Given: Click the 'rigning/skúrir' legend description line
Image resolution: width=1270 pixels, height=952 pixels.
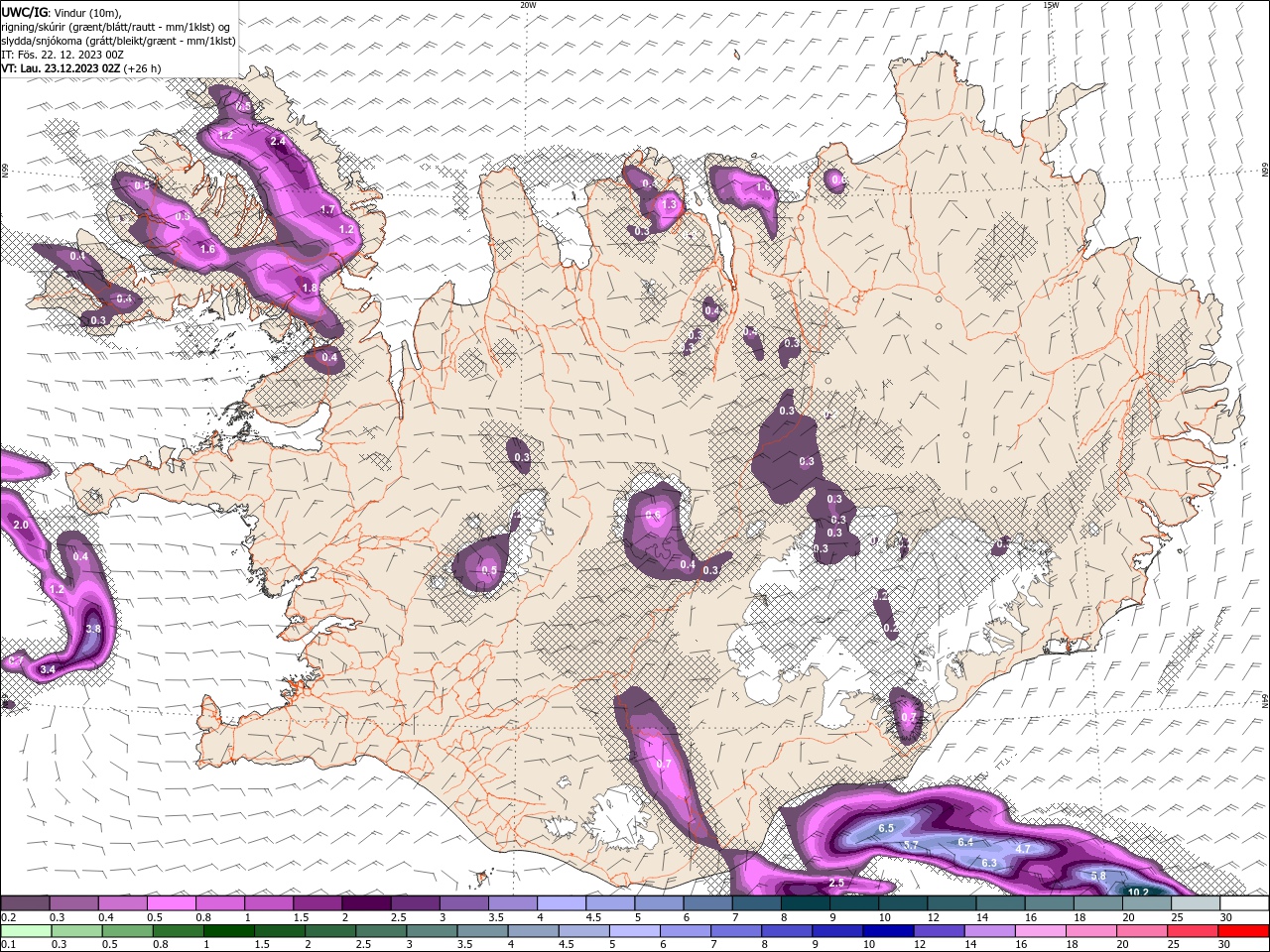Looking at the screenshot, I should (115, 26).
